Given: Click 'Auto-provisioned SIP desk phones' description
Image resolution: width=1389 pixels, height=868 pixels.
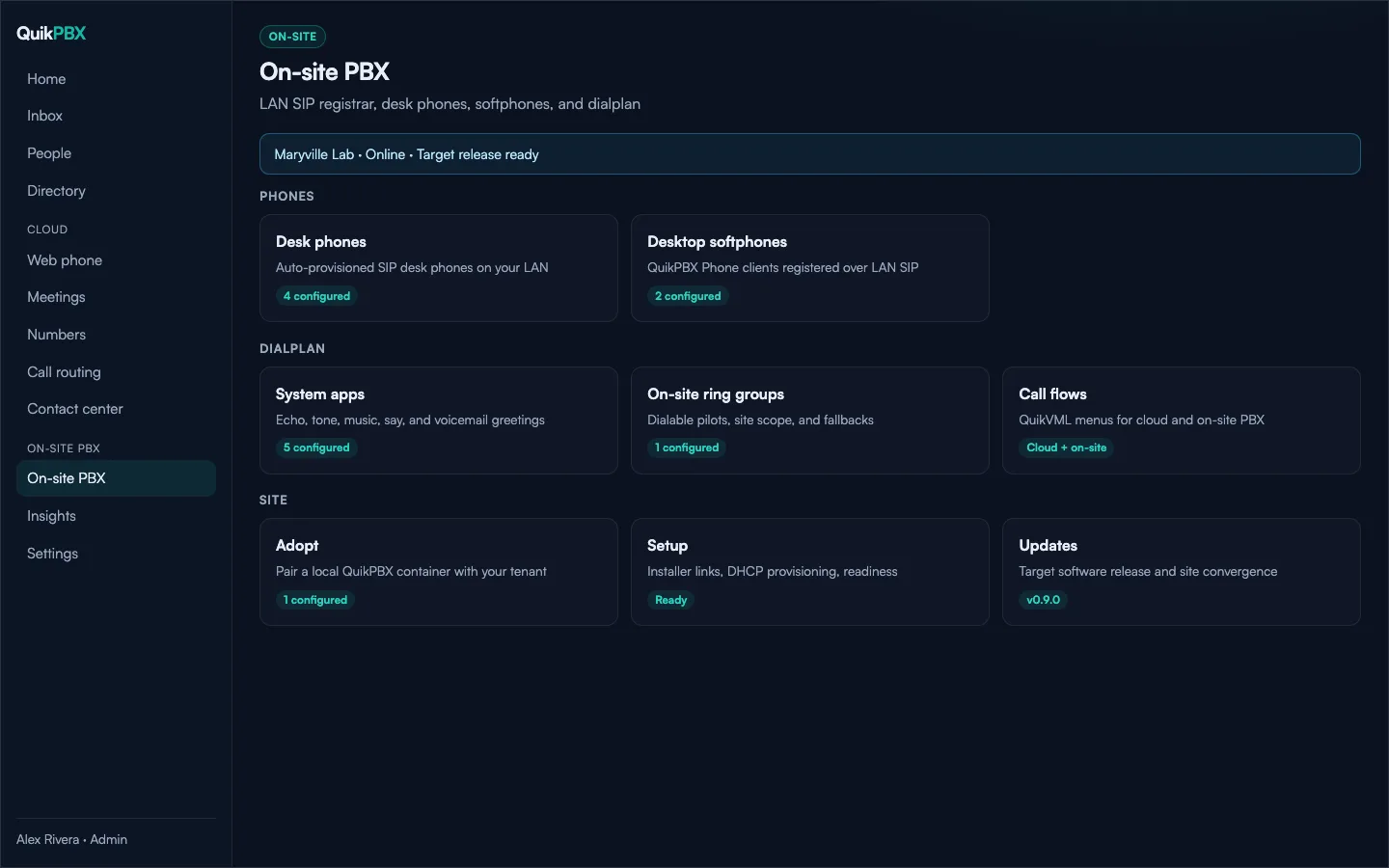Looking at the screenshot, I should [412, 268].
